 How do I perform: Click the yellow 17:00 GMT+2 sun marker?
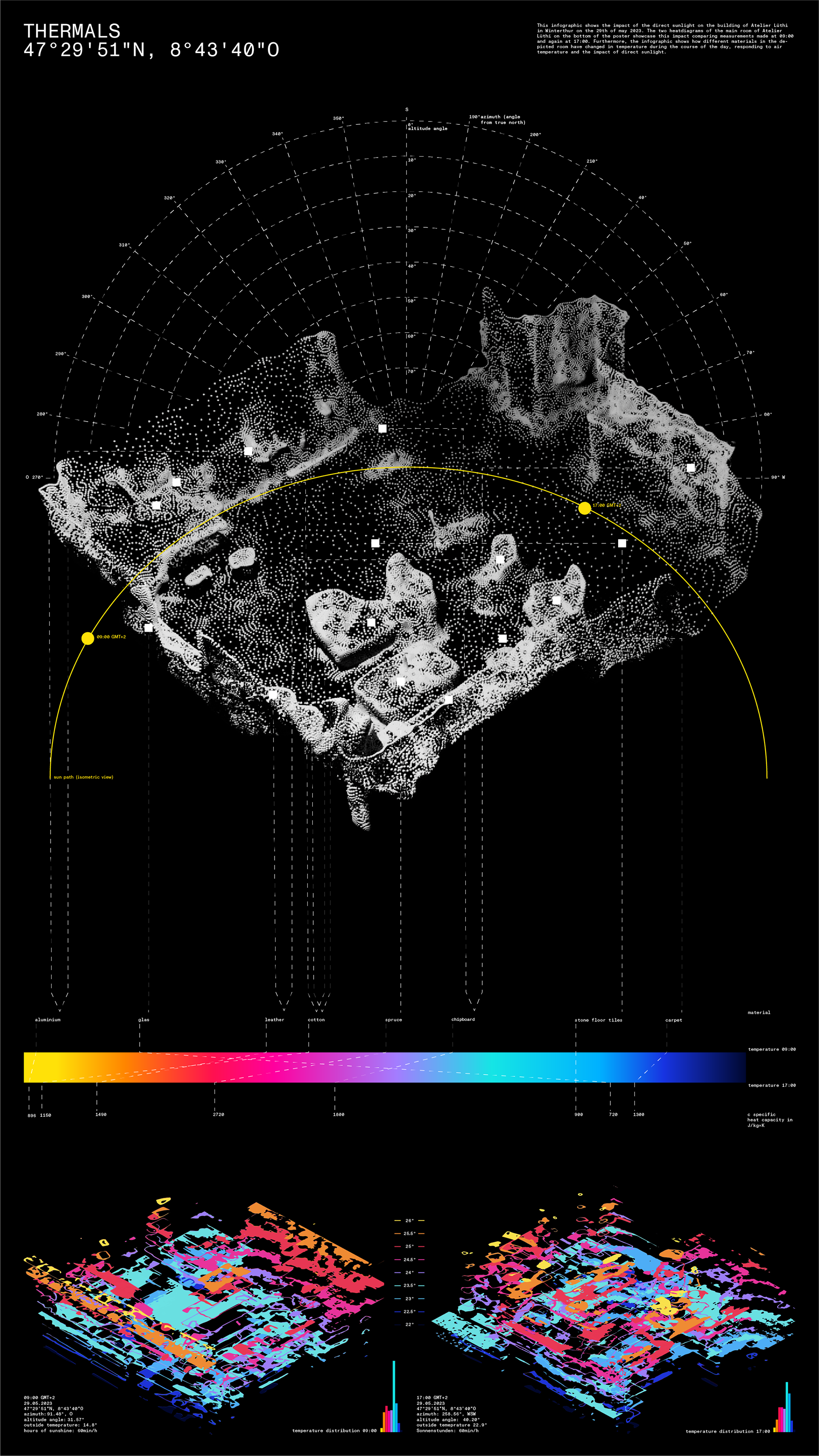584,508
